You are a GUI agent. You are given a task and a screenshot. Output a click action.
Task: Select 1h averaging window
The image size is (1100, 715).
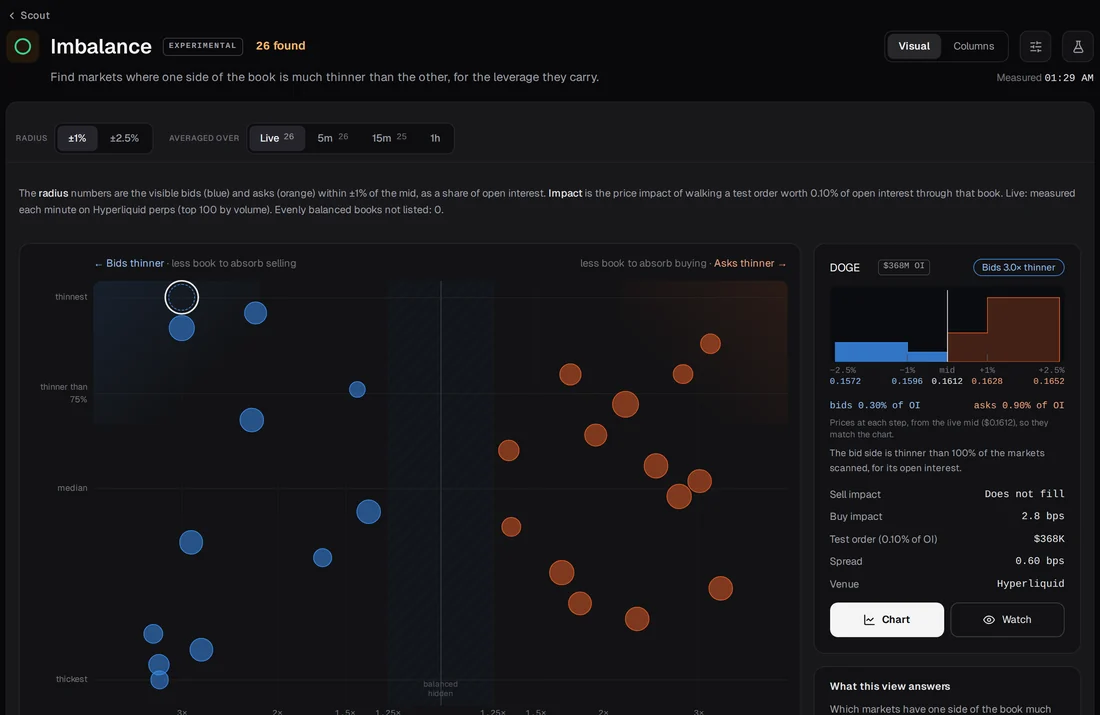tap(435, 138)
